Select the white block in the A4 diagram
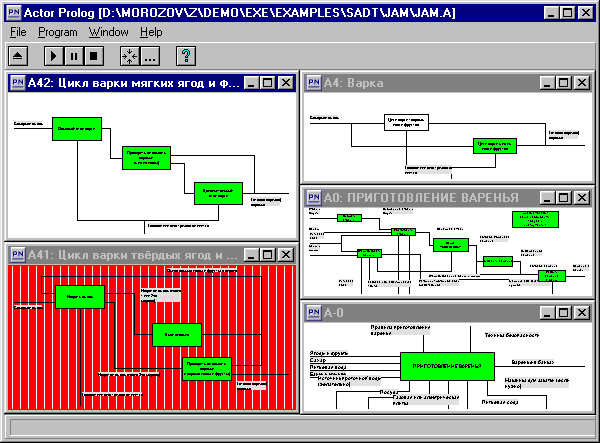Viewport: 600px width, 443px height. 406,122
